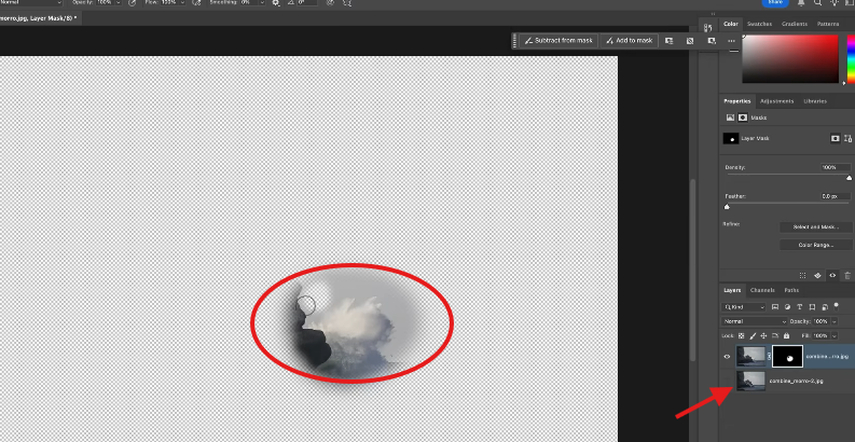This screenshot has height=442, width=855.
Task: Click Subtract from mask button
Action: [559, 41]
